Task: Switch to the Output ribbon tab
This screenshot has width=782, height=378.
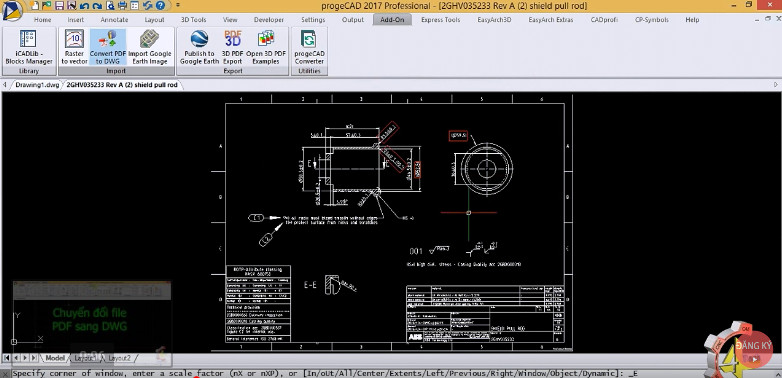Action: click(x=353, y=20)
